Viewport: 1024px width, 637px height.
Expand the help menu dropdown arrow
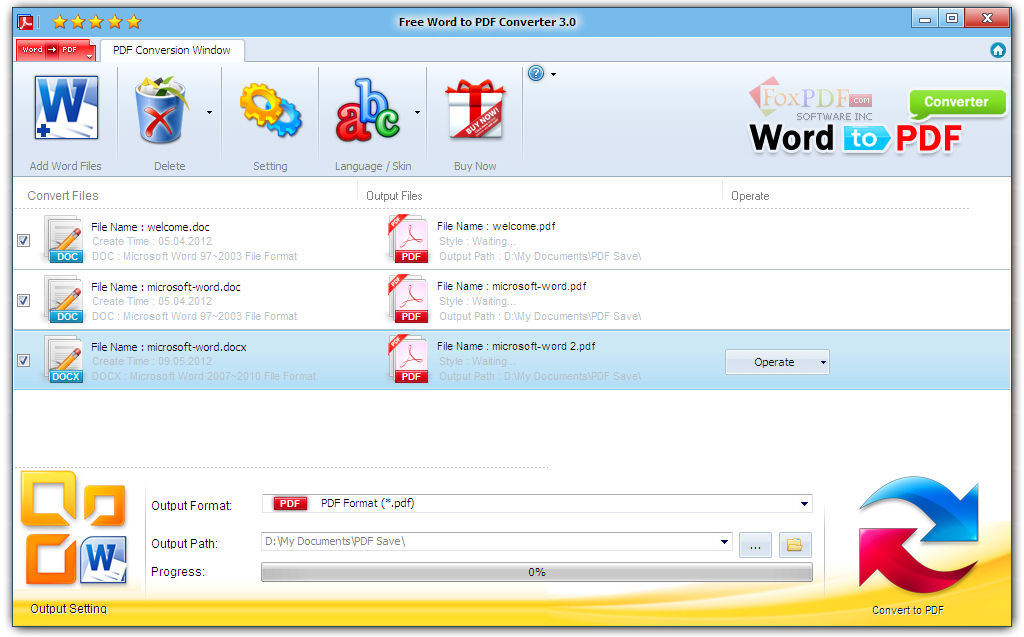[x=553, y=74]
